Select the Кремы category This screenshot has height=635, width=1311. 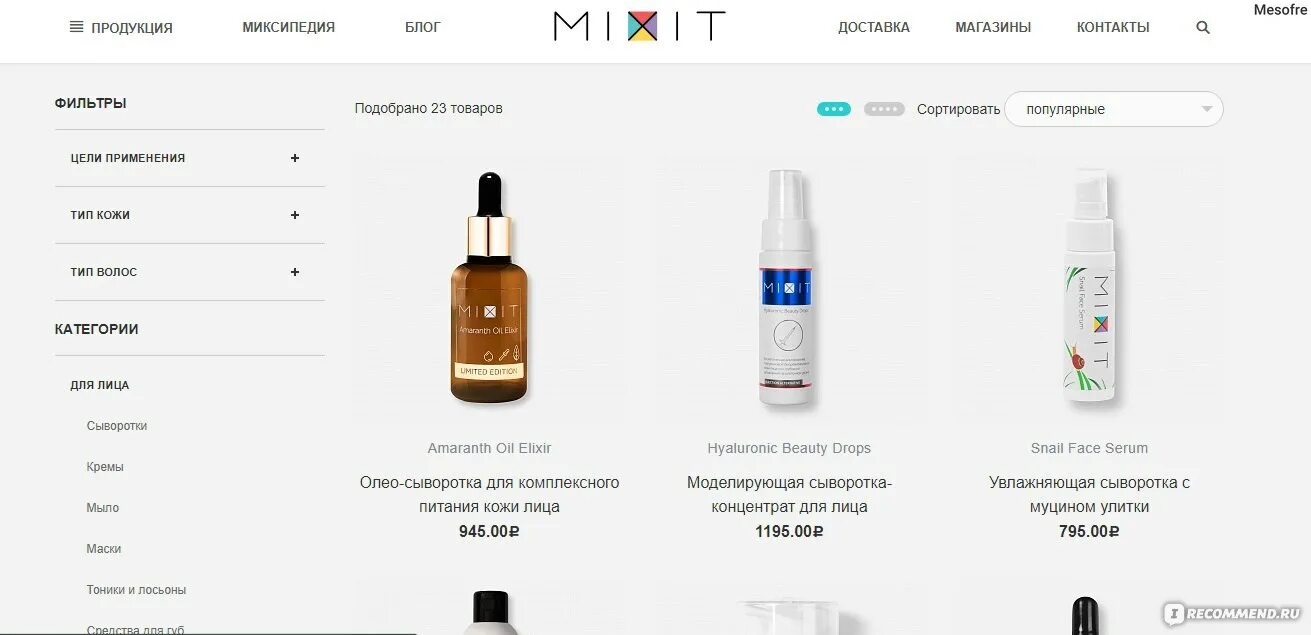tap(105, 467)
